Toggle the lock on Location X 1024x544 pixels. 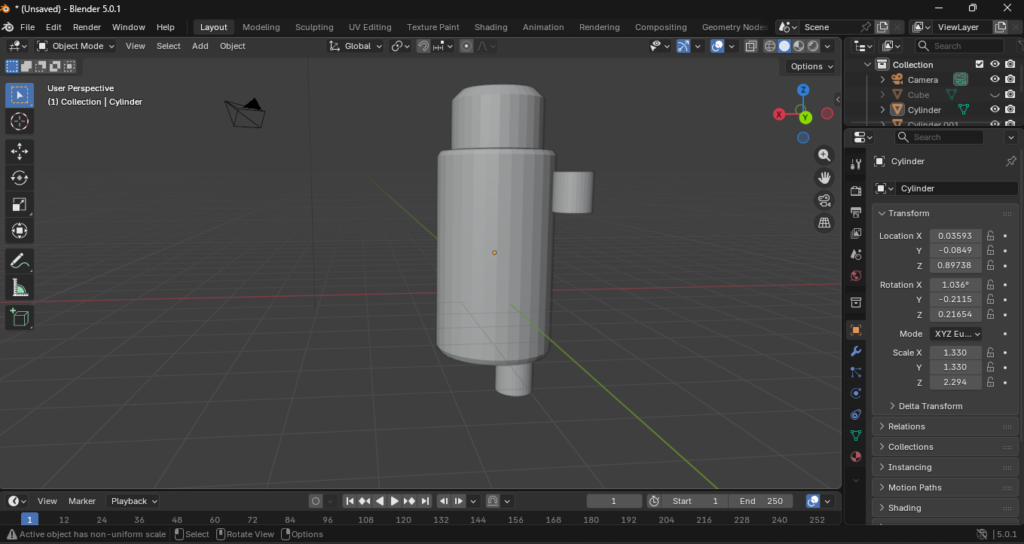click(990, 236)
